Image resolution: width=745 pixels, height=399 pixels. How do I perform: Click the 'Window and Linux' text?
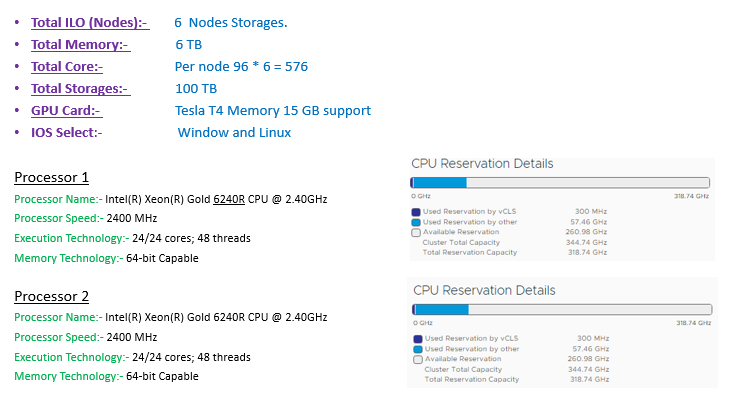tap(234, 133)
